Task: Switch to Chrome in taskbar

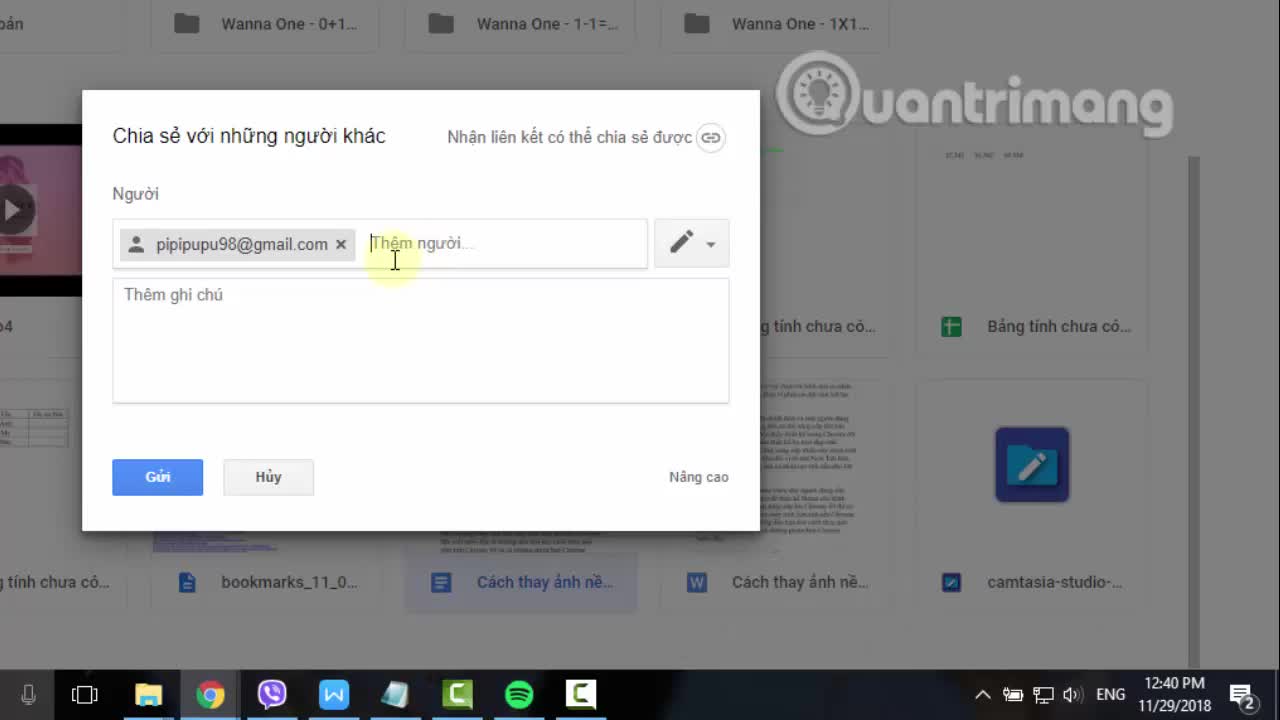Action: coord(210,694)
